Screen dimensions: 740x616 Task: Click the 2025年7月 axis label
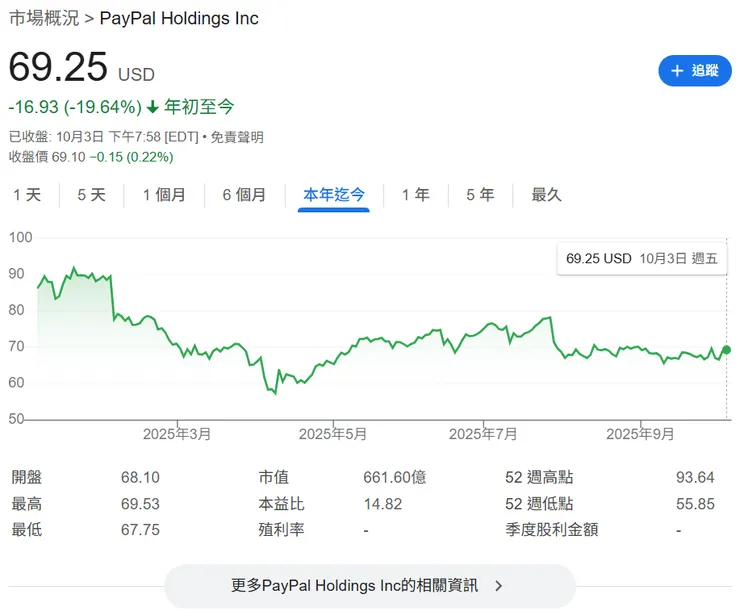[x=483, y=434]
